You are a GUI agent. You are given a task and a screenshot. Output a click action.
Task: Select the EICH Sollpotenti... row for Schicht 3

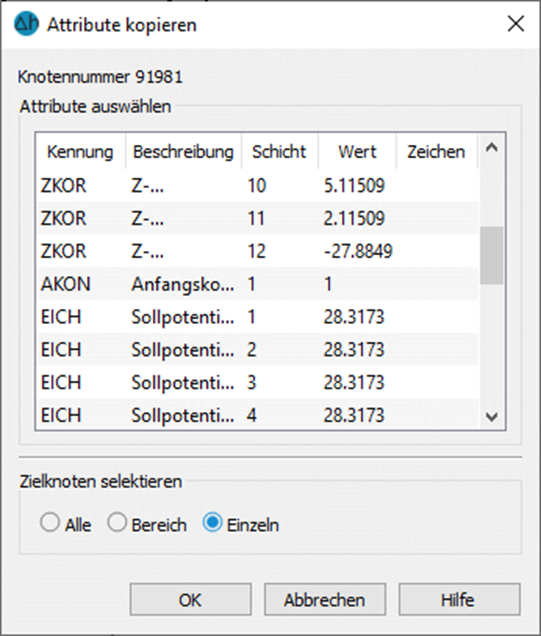(x=257, y=382)
